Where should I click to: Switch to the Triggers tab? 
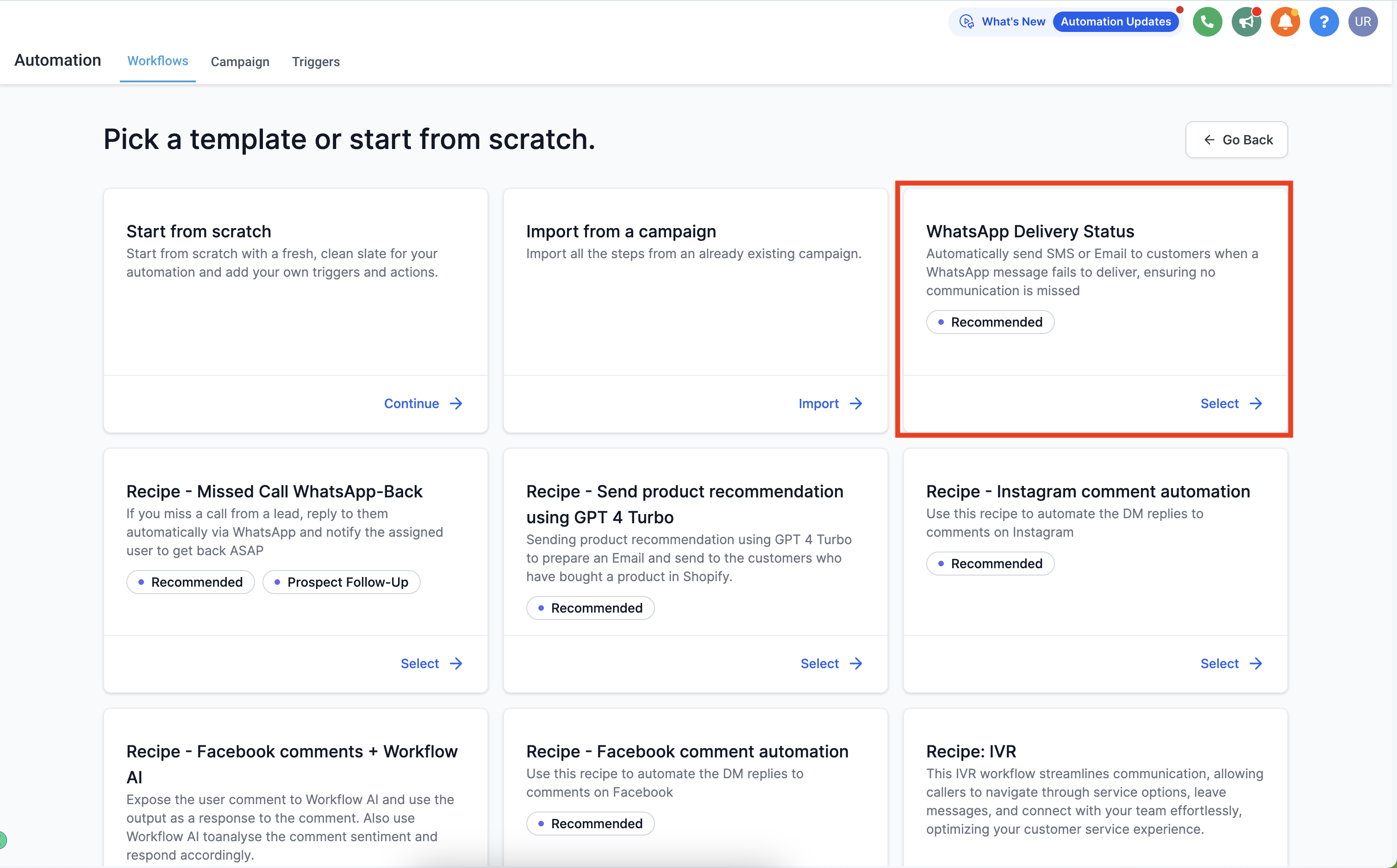coord(316,62)
